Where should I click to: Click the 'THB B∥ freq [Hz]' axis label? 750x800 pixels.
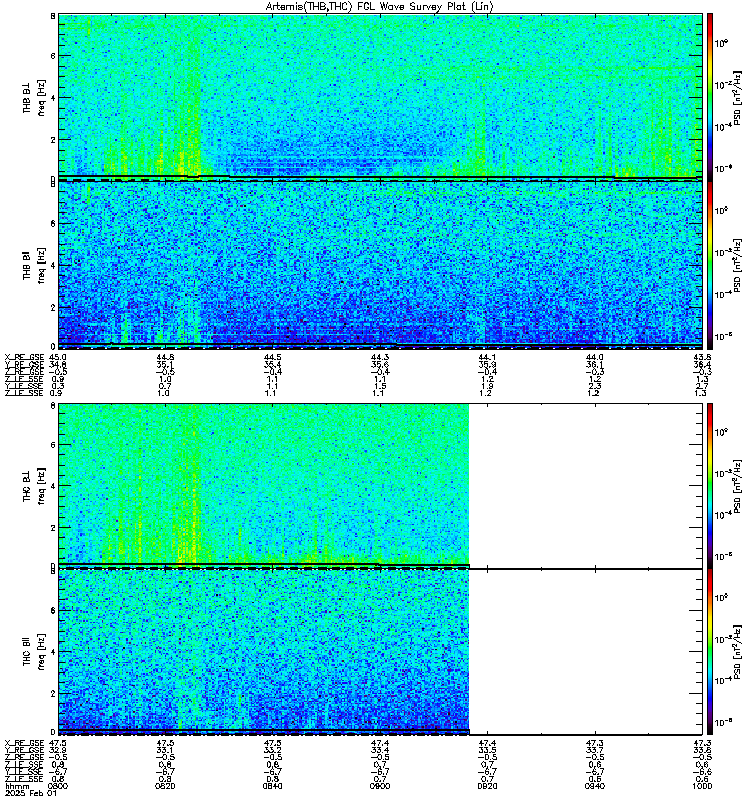[x=34, y=265]
